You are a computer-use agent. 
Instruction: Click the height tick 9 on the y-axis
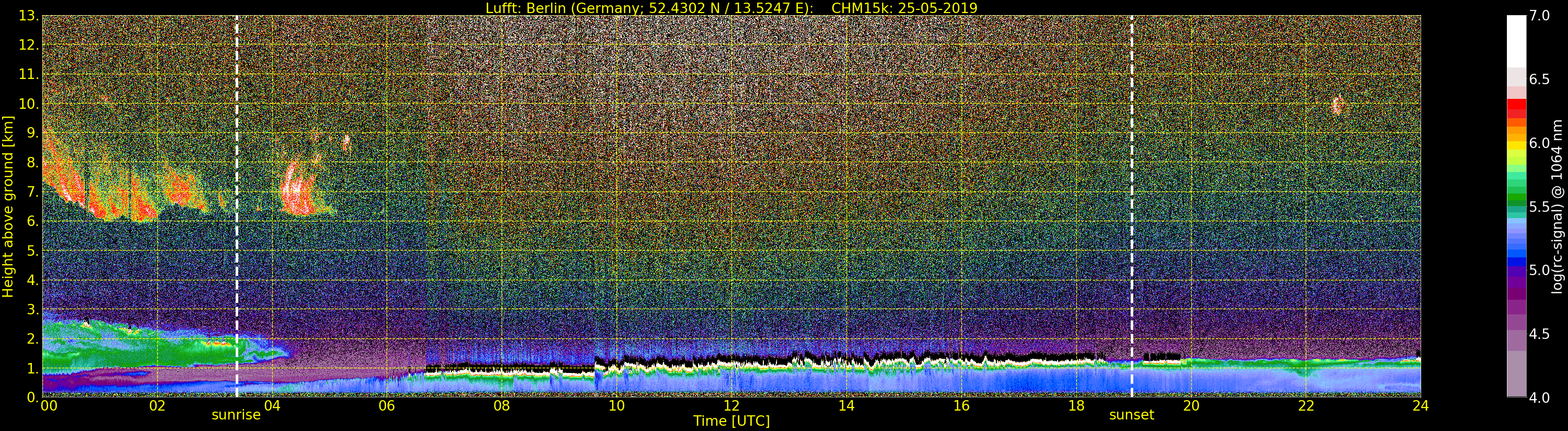32,133
